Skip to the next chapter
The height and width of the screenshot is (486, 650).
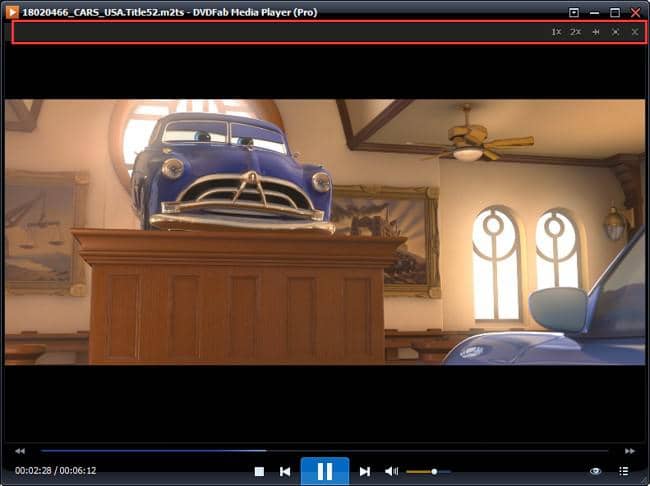(x=365, y=471)
